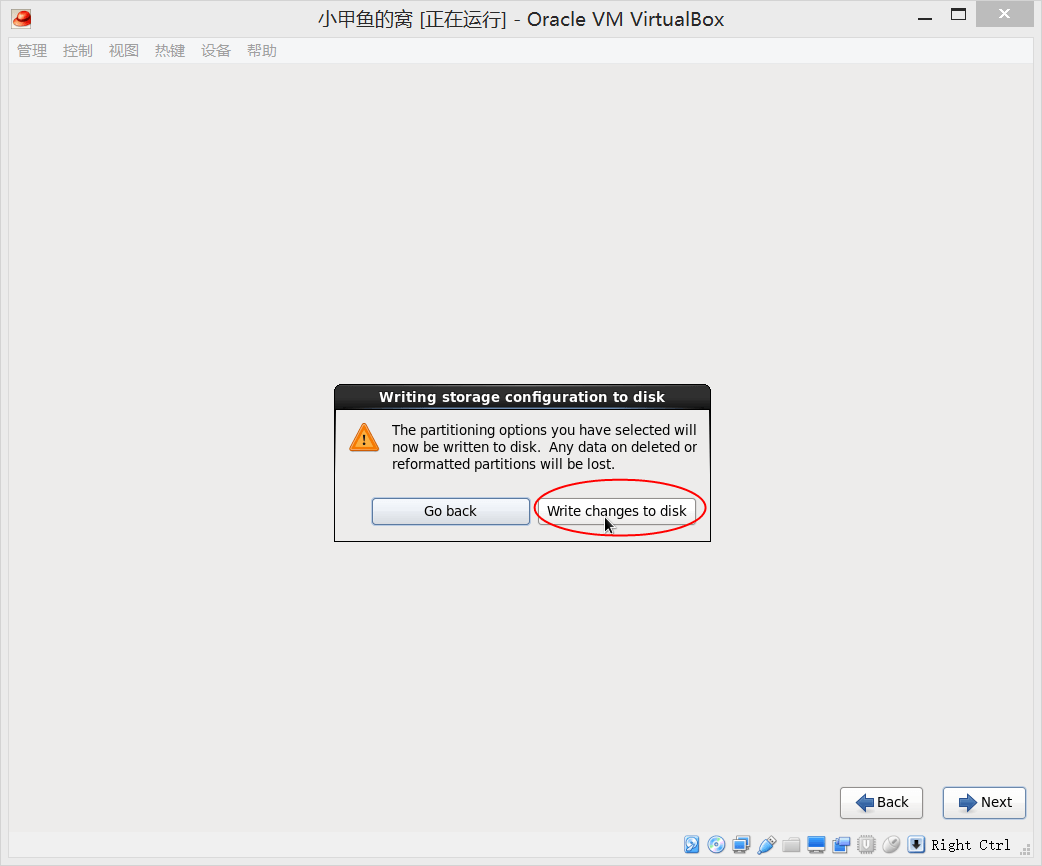Click the mouse integration status icon
Image resolution: width=1042 pixels, height=866 pixels.
(891, 845)
